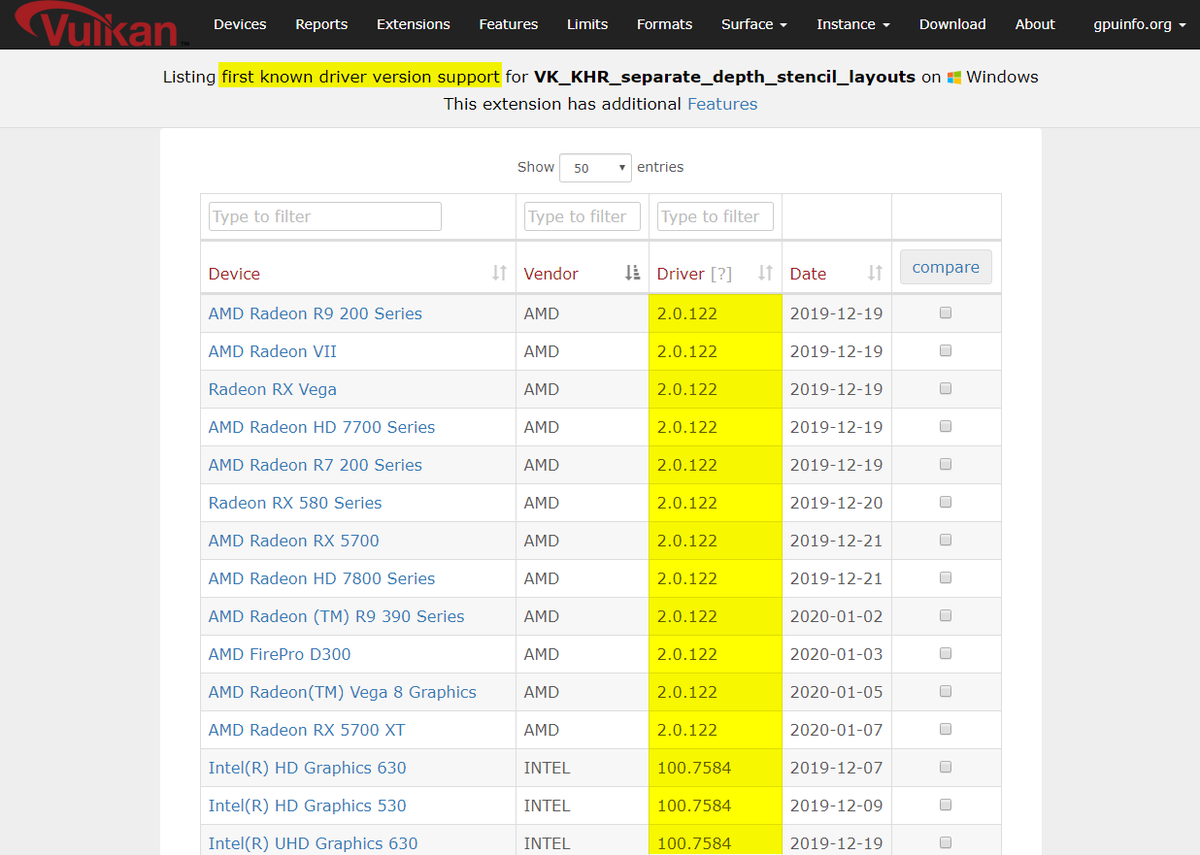Select AMD Radeon RX 5700 XT checkbox
The image size is (1200, 855).
[x=946, y=729]
